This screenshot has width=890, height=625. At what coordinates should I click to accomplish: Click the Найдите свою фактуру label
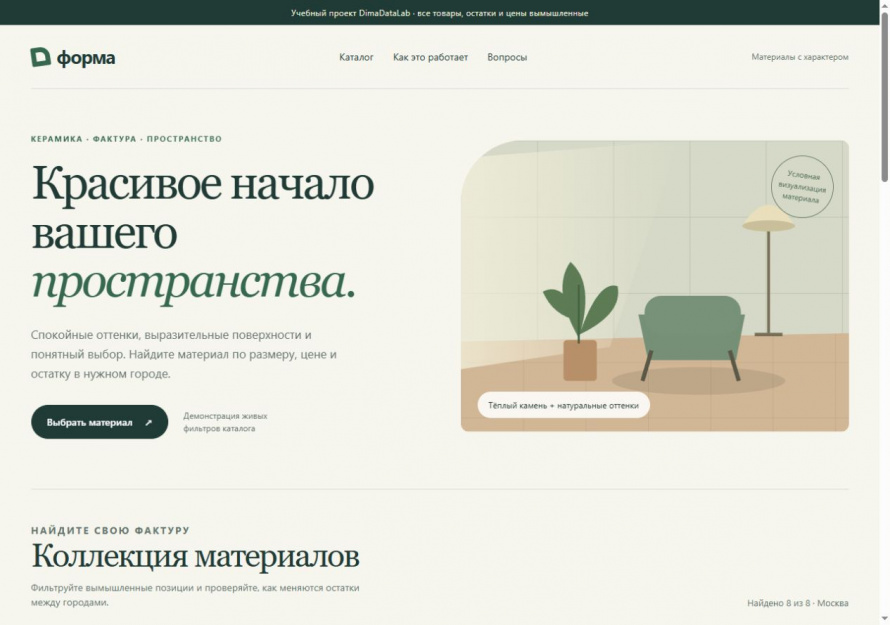[110, 531]
